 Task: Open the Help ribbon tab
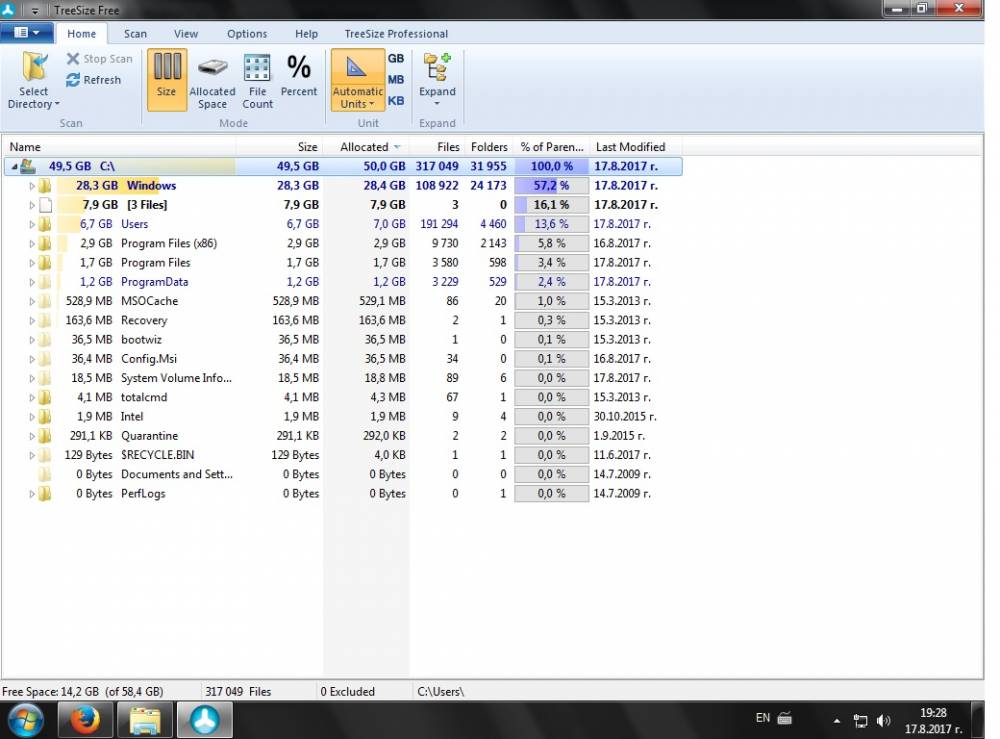pyautogui.click(x=306, y=34)
